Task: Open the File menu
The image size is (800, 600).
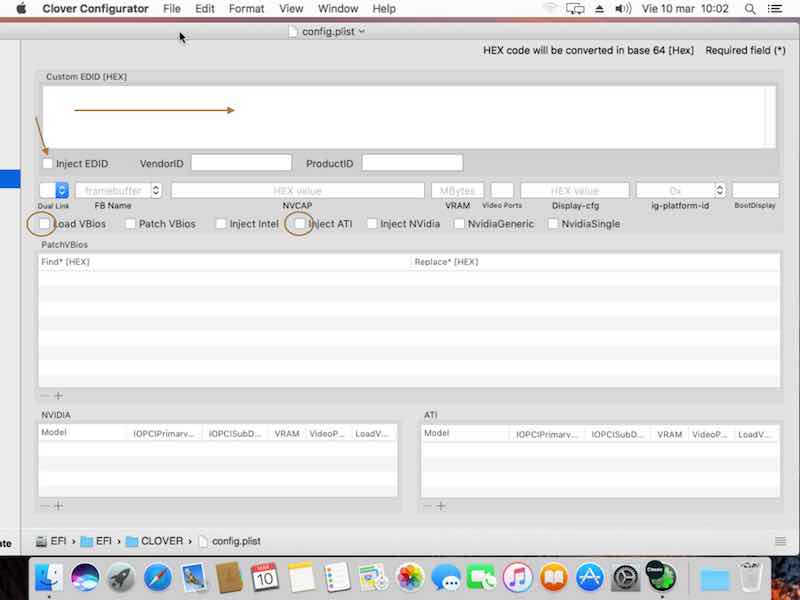Action: pos(171,9)
